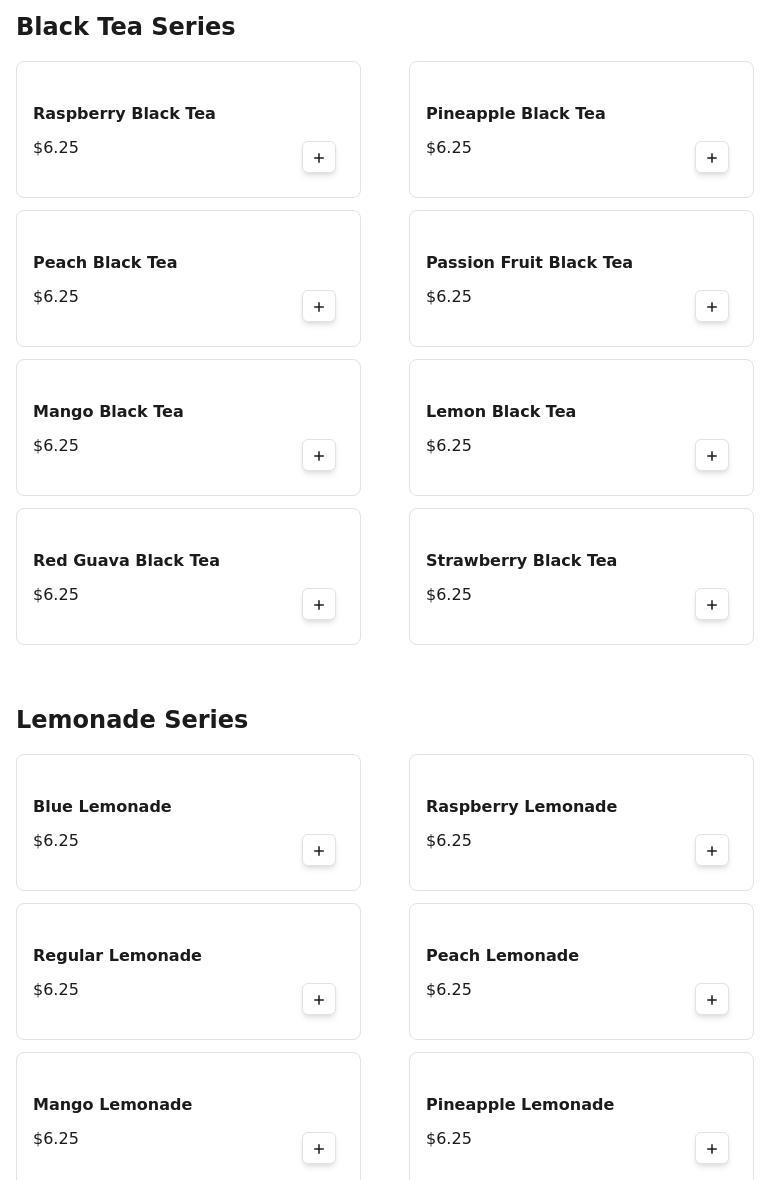Add Lemon Black Tea via plus icon

pyautogui.click(x=711, y=455)
